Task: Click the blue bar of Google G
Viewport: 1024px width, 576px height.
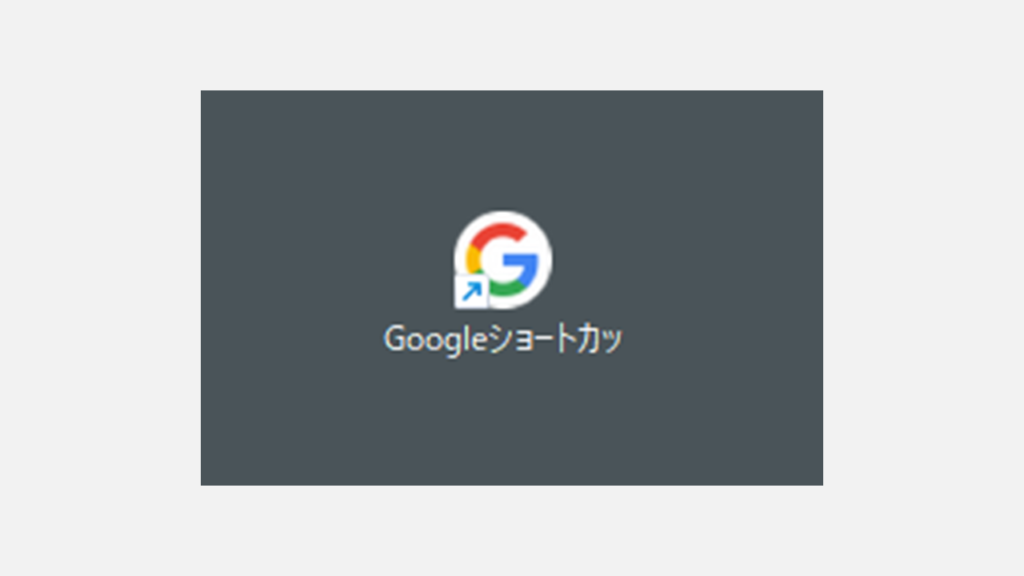Action: coord(521,263)
